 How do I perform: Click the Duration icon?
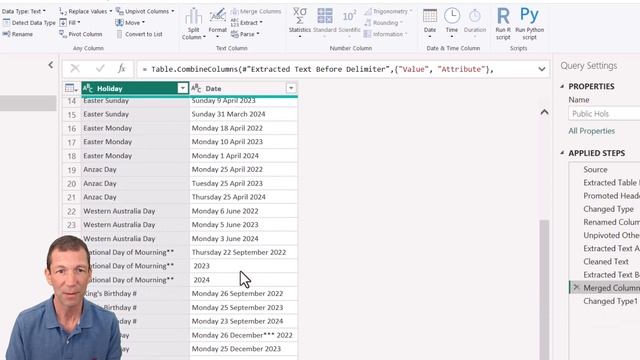(x=475, y=22)
